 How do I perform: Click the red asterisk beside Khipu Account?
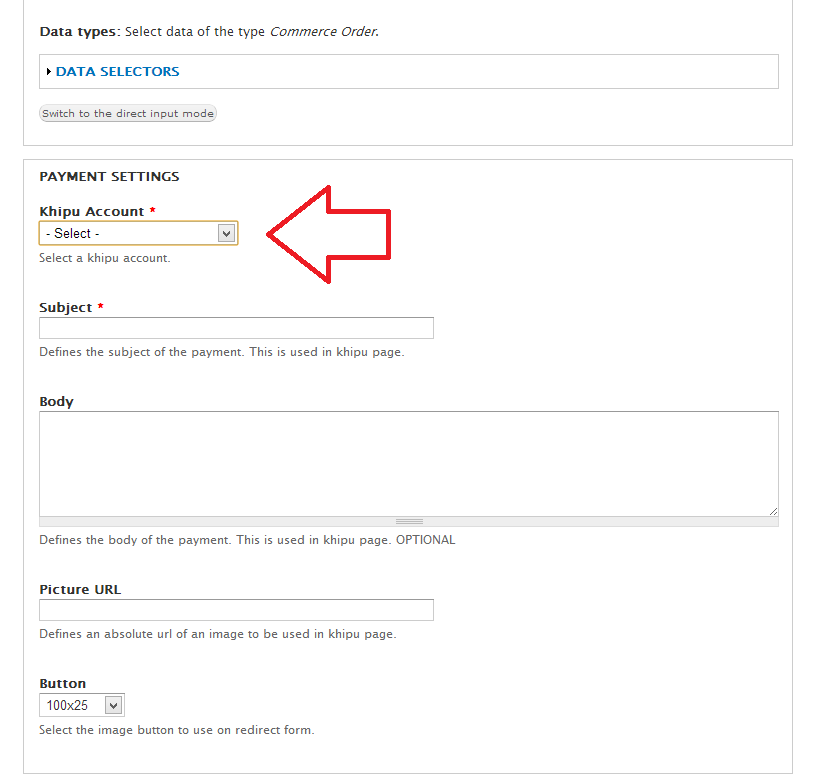[153, 212]
